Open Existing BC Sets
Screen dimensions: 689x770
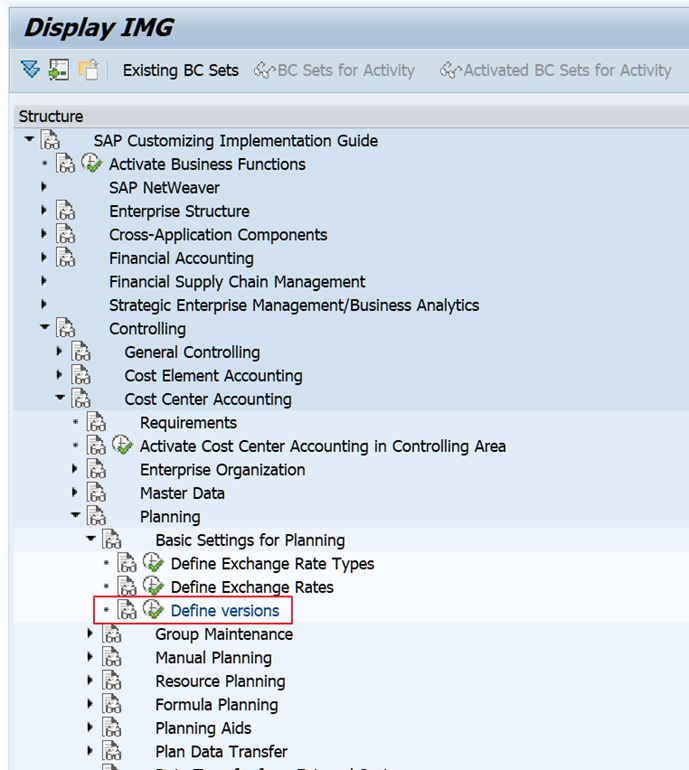(181, 70)
